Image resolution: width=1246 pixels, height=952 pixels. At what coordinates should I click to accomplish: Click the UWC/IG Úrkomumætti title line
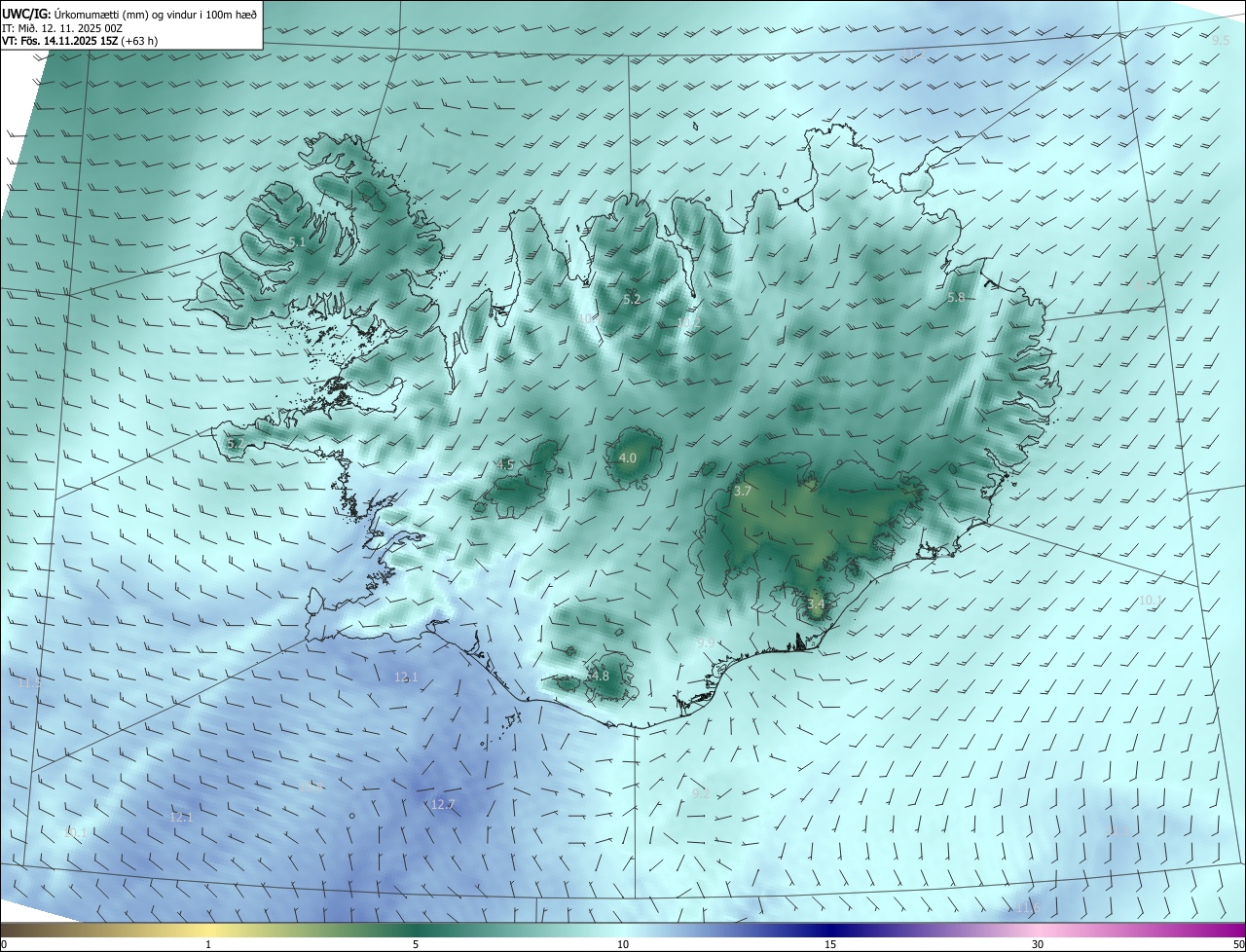pos(129,14)
